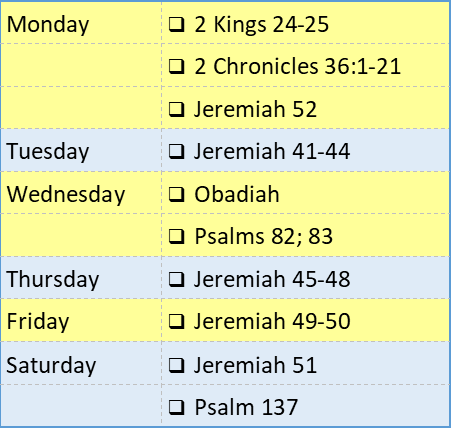Tick the 2 Chronicles 36:1-21 checkbox

[x=176, y=66]
